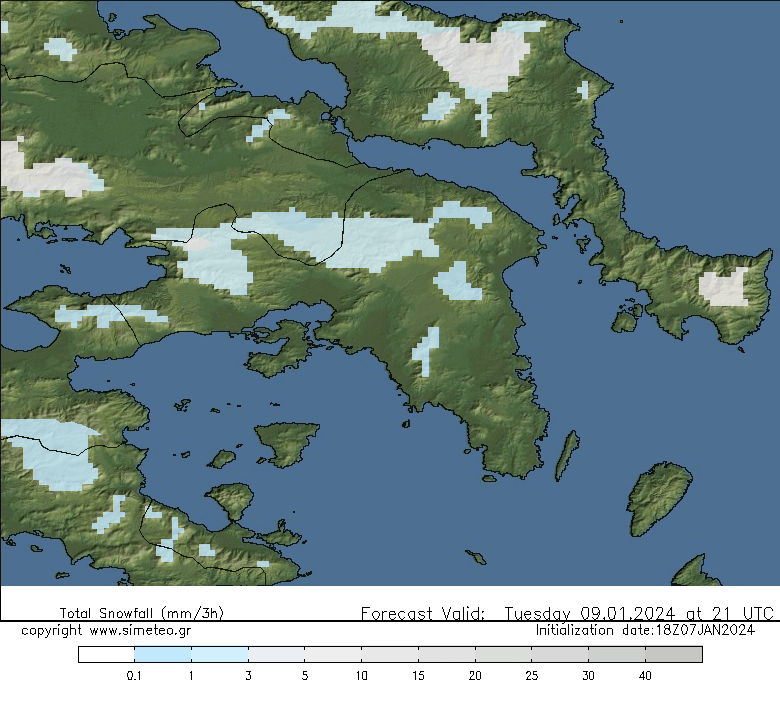Click the narrow vertical snow strip in southern Attica

(x=426, y=350)
